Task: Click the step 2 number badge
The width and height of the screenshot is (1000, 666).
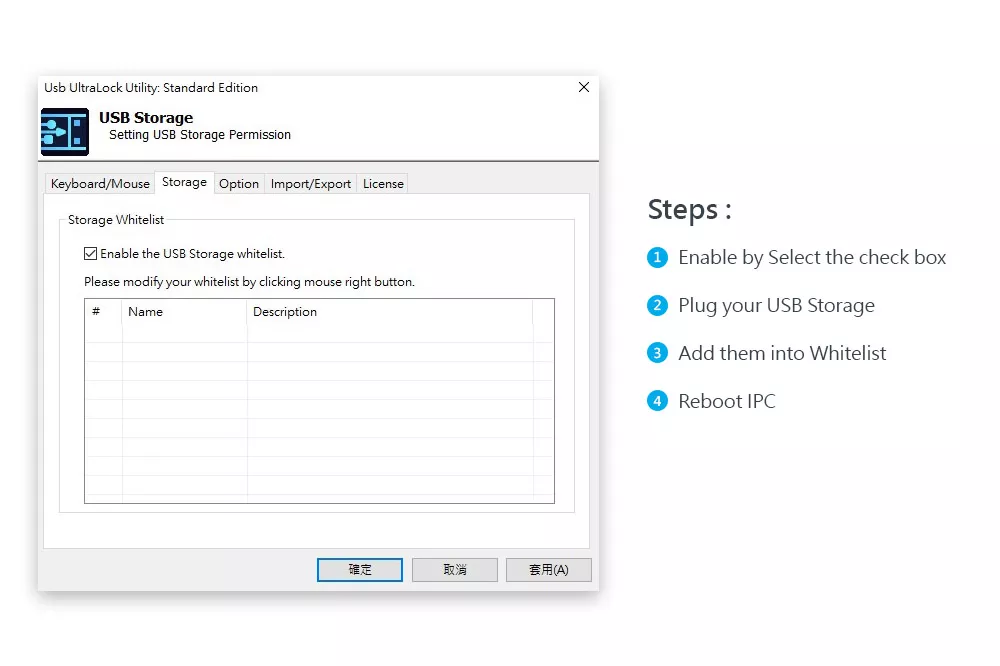Action: tap(657, 305)
